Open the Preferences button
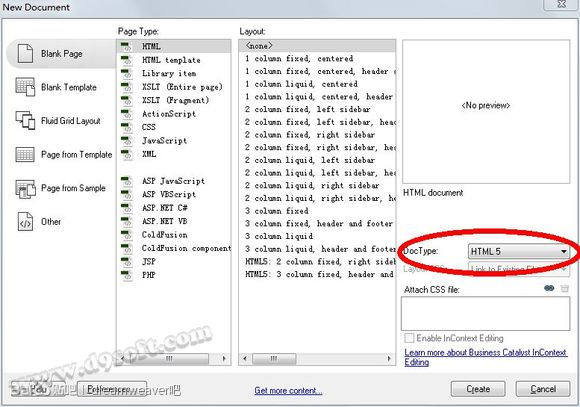This screenshot has height=407, width=580. click(112, 389)
